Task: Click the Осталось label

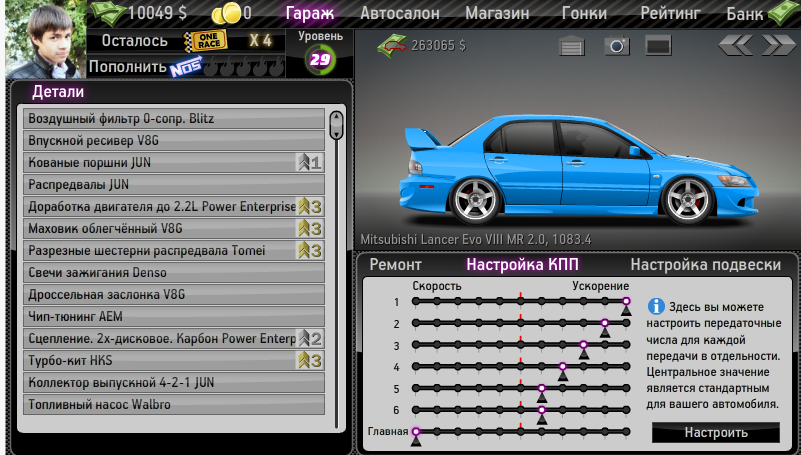Action: (134, 40)
